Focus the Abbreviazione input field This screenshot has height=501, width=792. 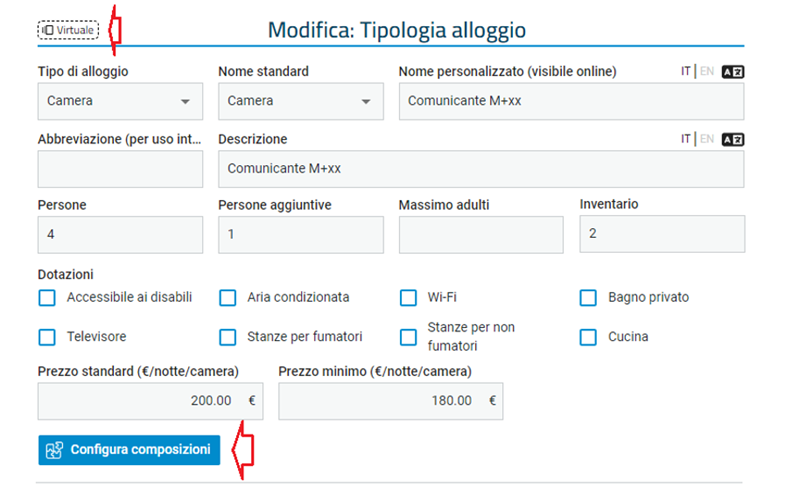(120, 169)
